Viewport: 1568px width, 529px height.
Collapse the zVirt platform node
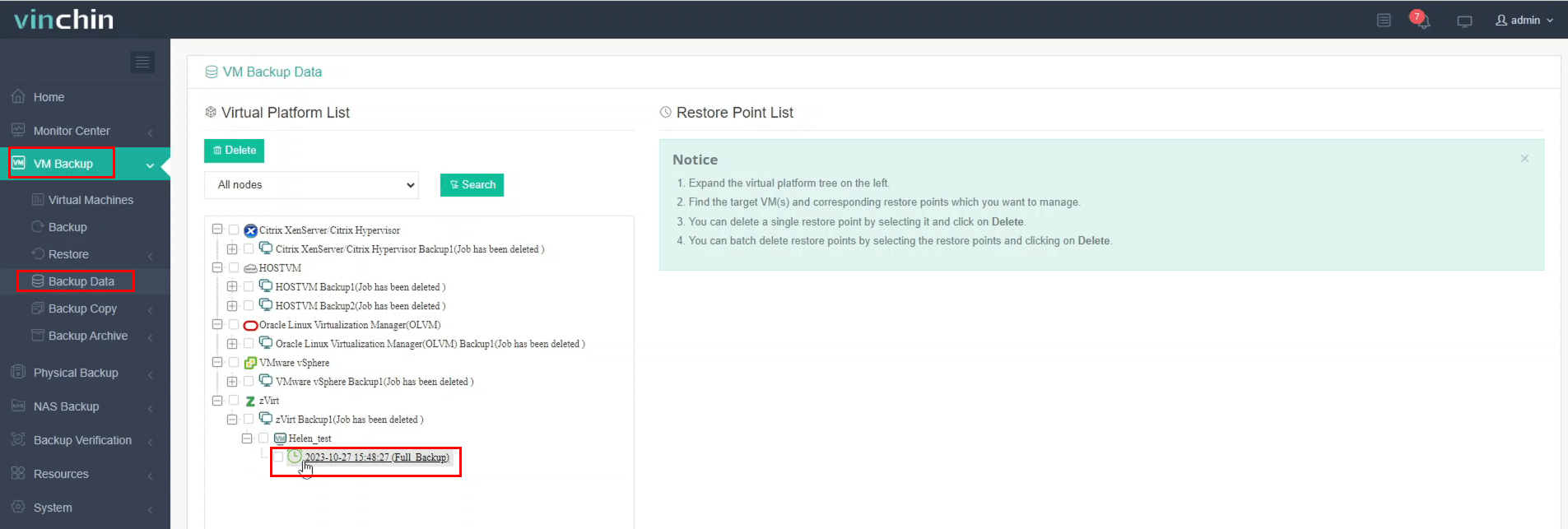tap(217, 400)
